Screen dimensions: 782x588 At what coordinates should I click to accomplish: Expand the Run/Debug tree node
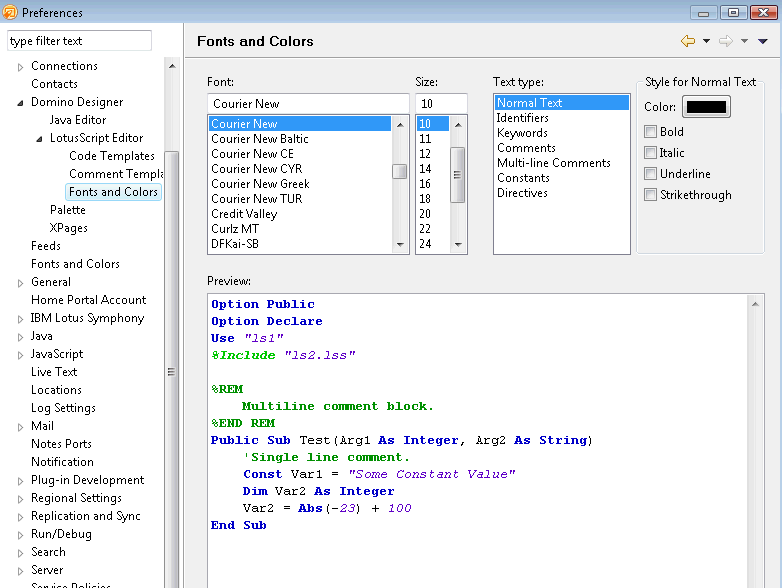coord(20,535)
